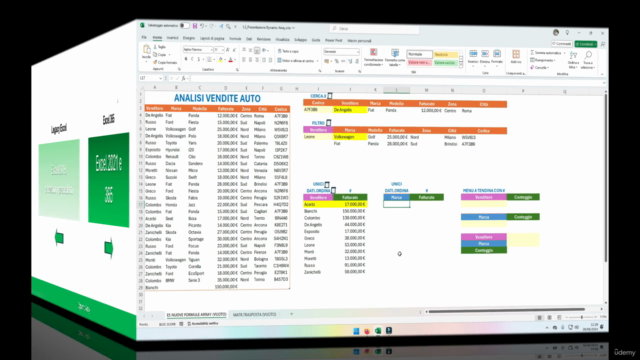Click the increase font size icon

pos(228,50)
